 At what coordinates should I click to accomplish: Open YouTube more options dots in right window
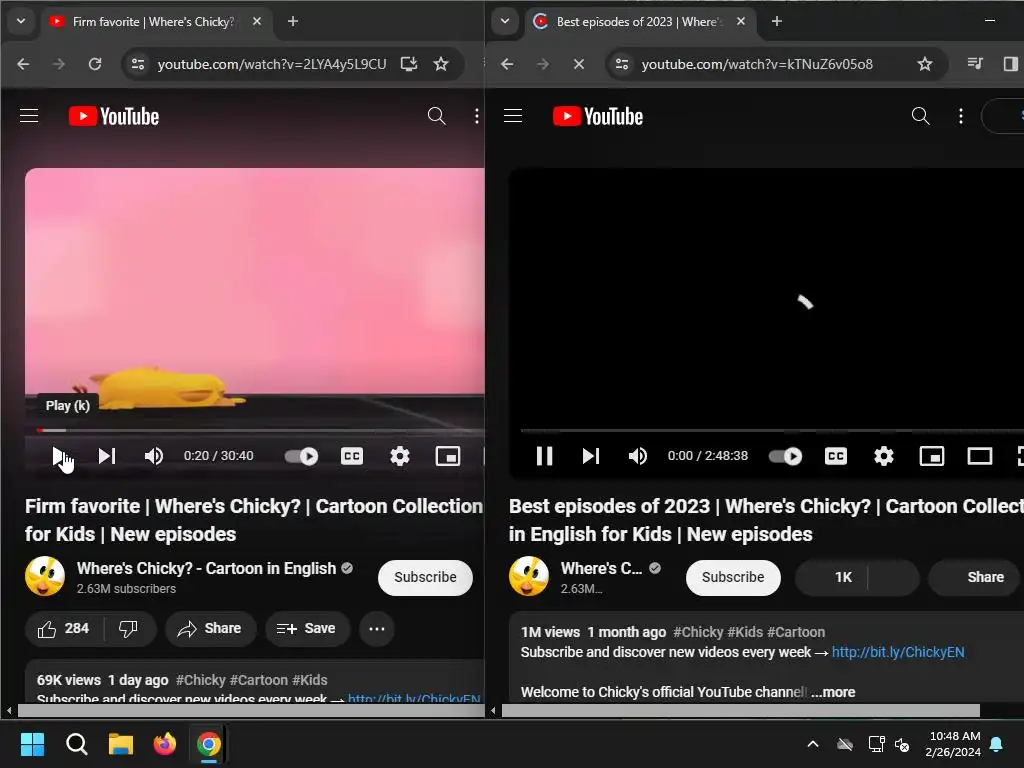click(x=961, y=116)
